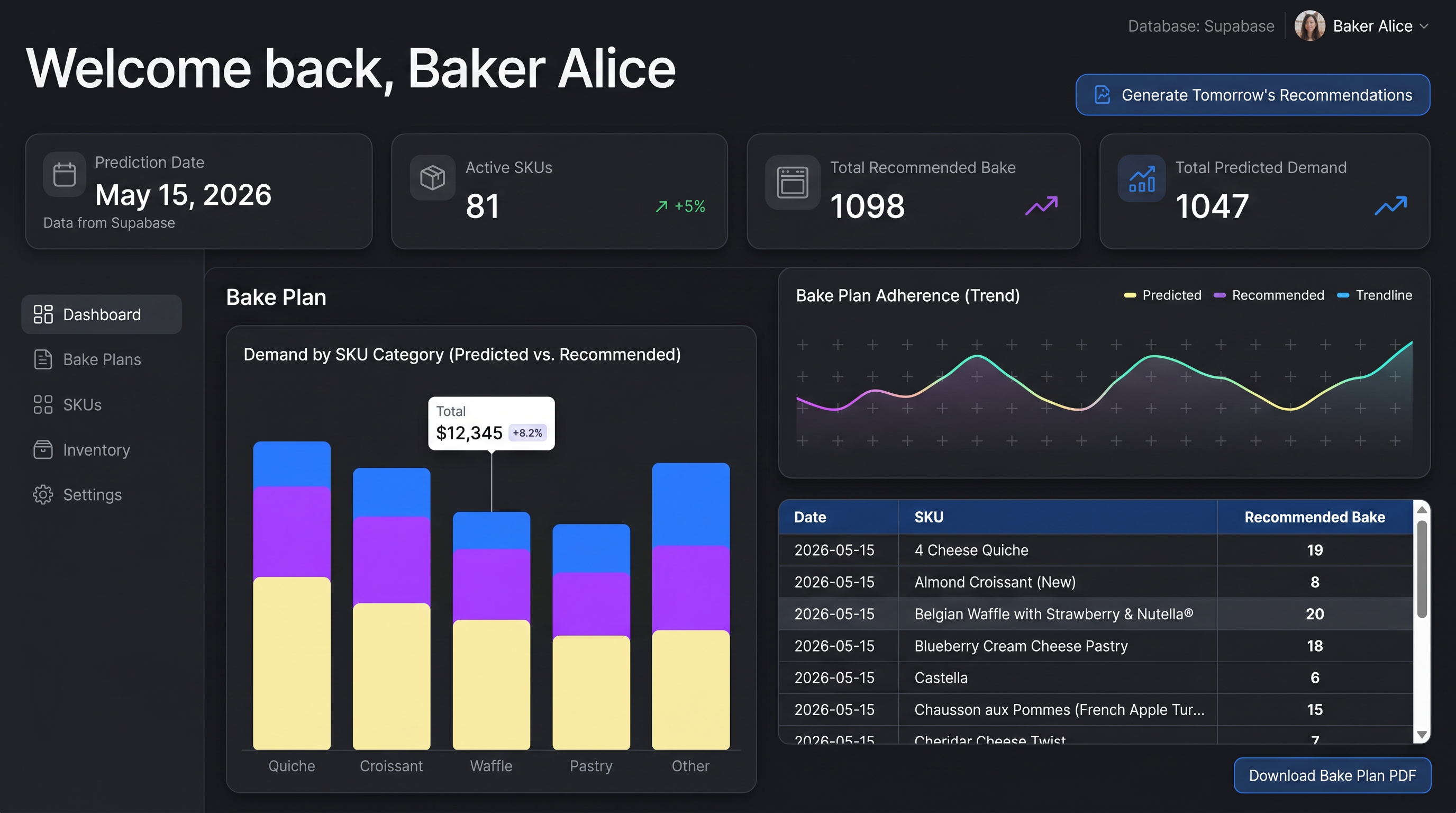Viewport: 1456px width, 813px height.
Task: Click the table scrollbar down arrow
Action: [x=1422, y=735]
